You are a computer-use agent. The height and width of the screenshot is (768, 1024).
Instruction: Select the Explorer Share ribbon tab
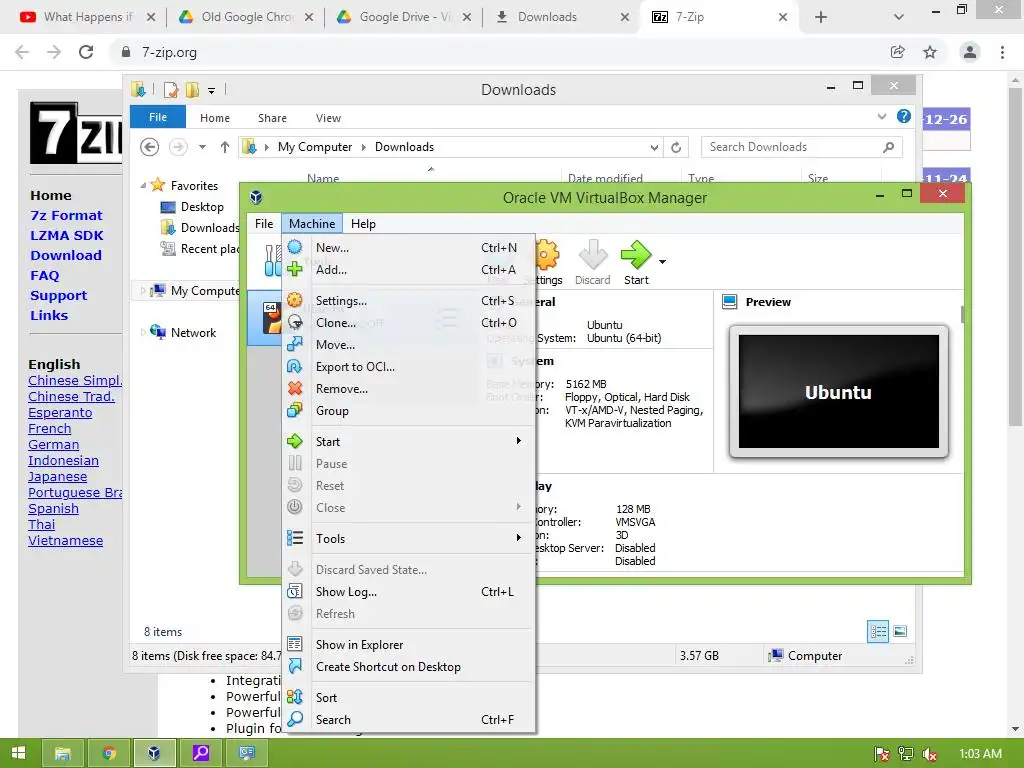(272, 118)
